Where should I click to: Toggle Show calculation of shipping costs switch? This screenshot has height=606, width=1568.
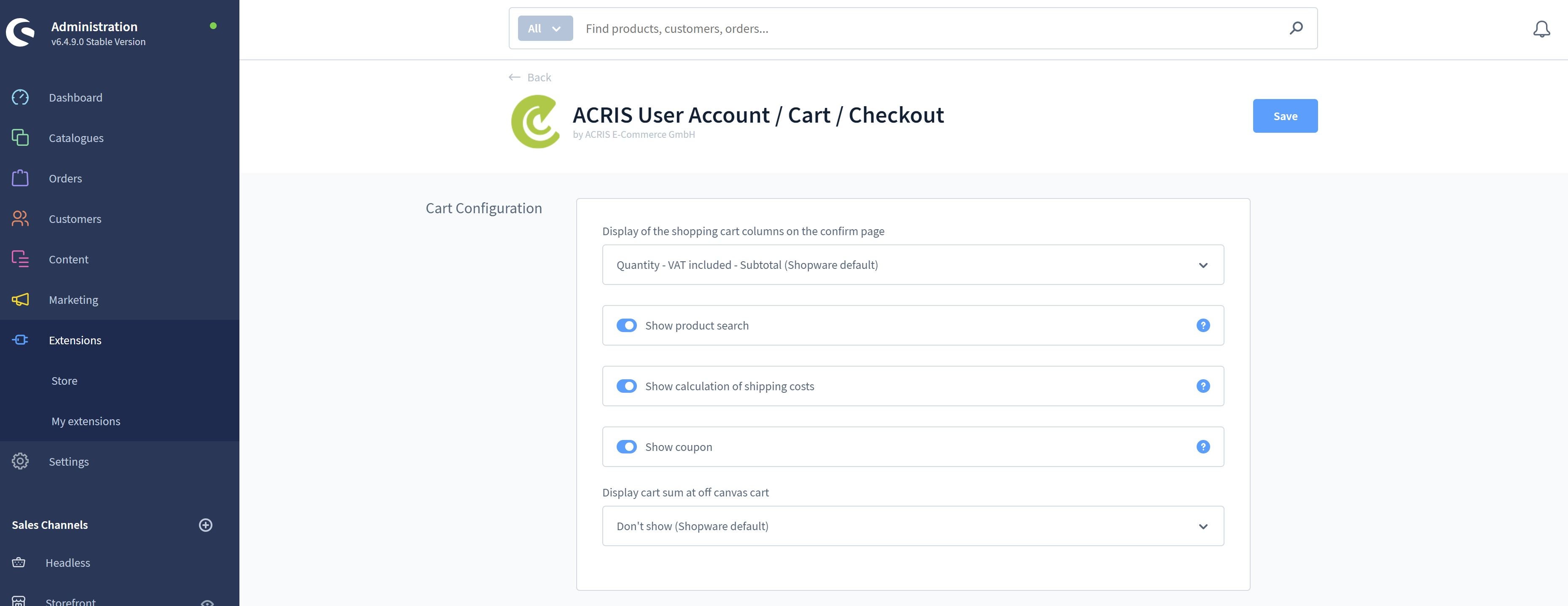(x=626, y=386)
